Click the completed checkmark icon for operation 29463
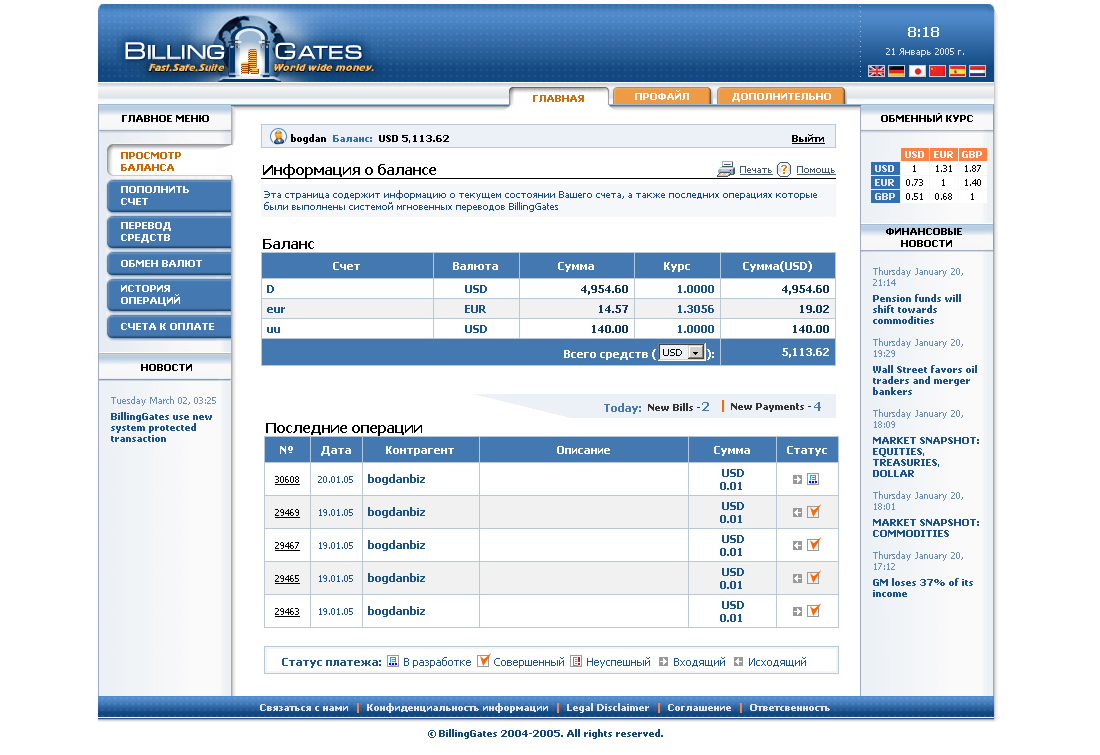 [813, 611]
